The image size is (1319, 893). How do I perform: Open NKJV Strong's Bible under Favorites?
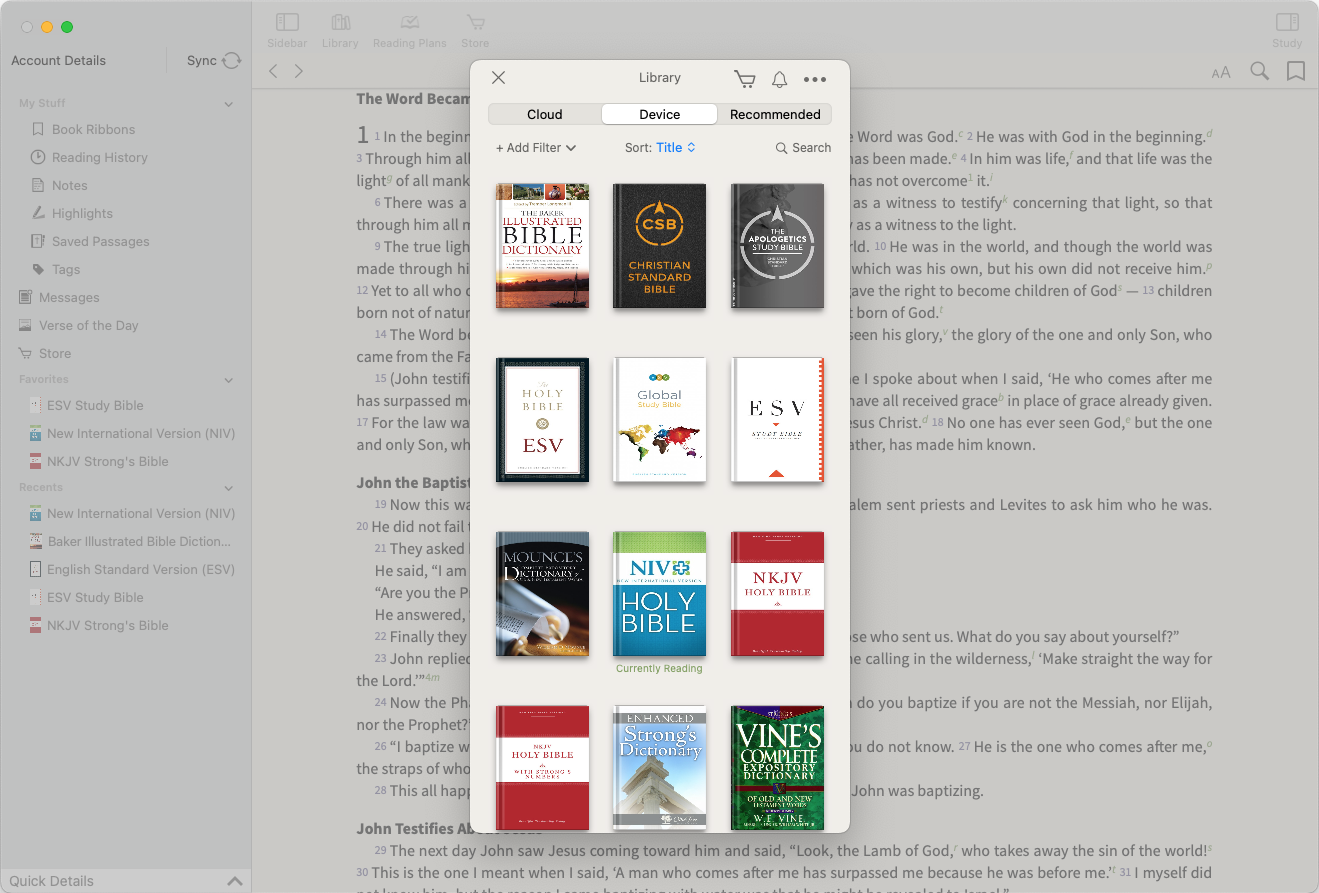tap(107, 461)
